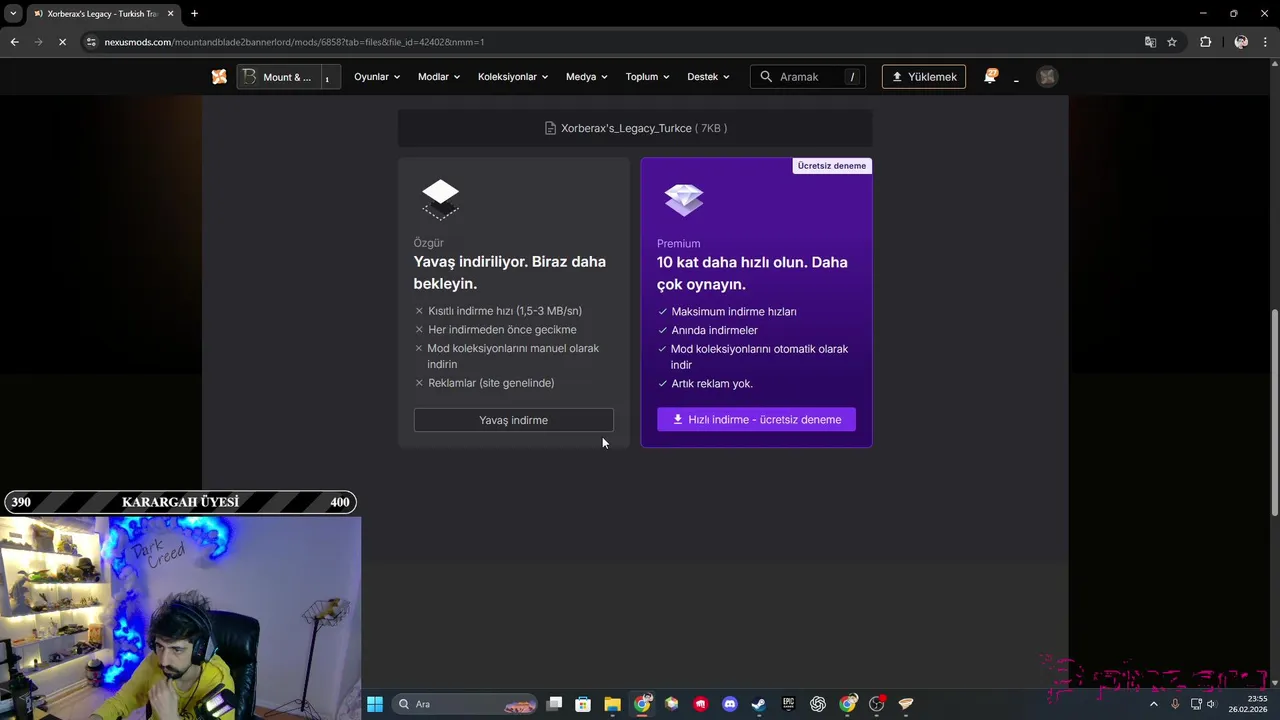1280x720 pixels.
Task: Click the microphone tray icon
Action: pyautogui.click(x=1175, y=704)
